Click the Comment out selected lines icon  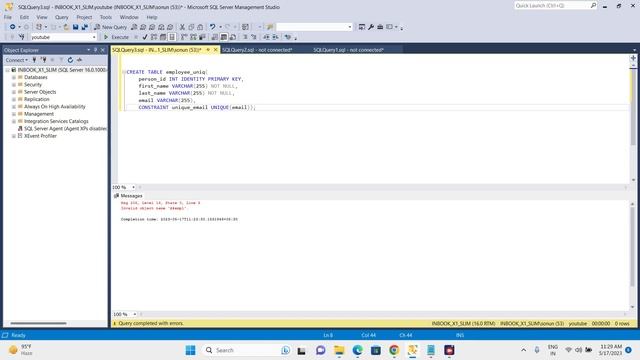coord(245,37)
